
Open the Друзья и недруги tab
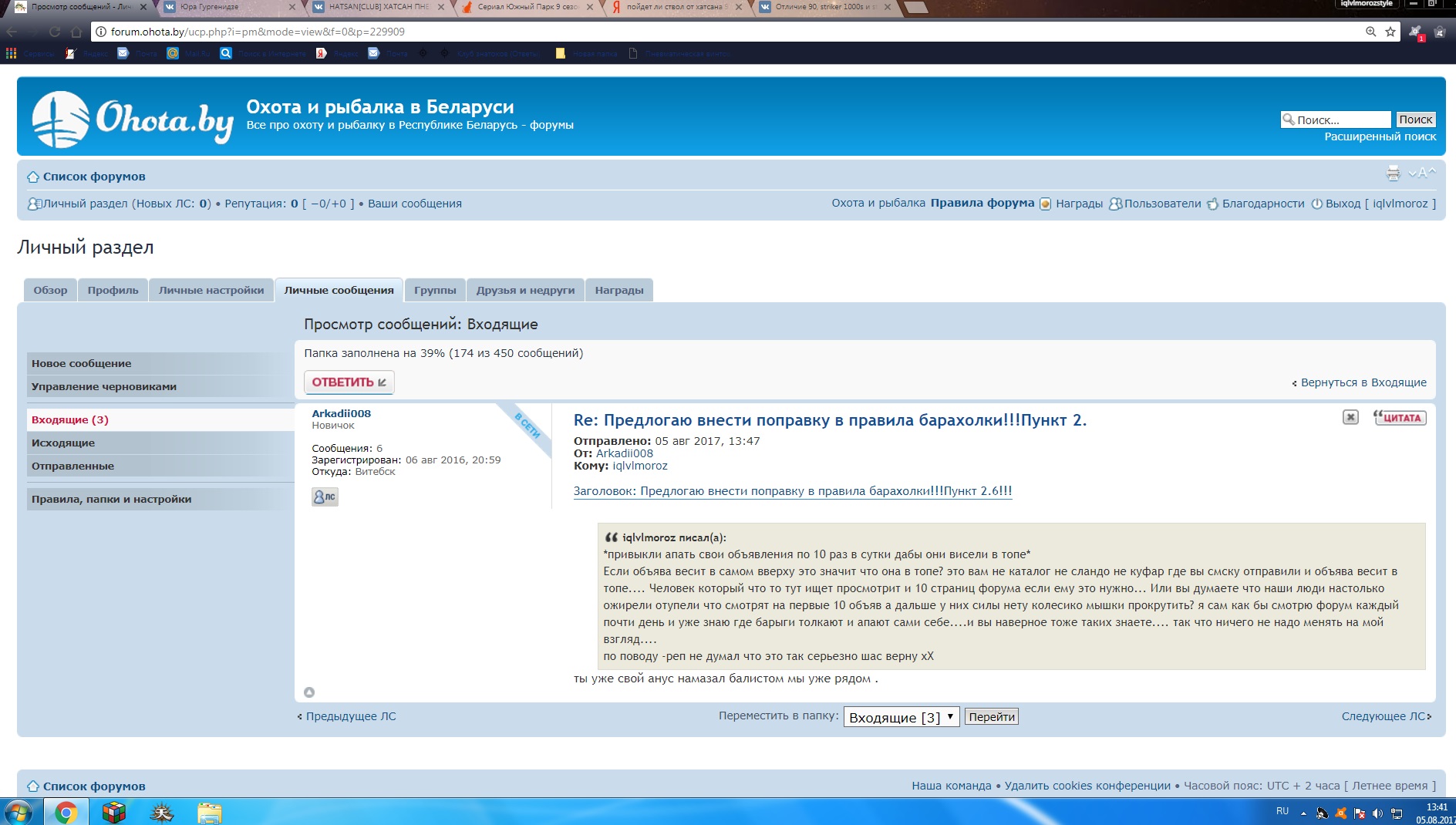pyautogui.click(x=525, y=290)
